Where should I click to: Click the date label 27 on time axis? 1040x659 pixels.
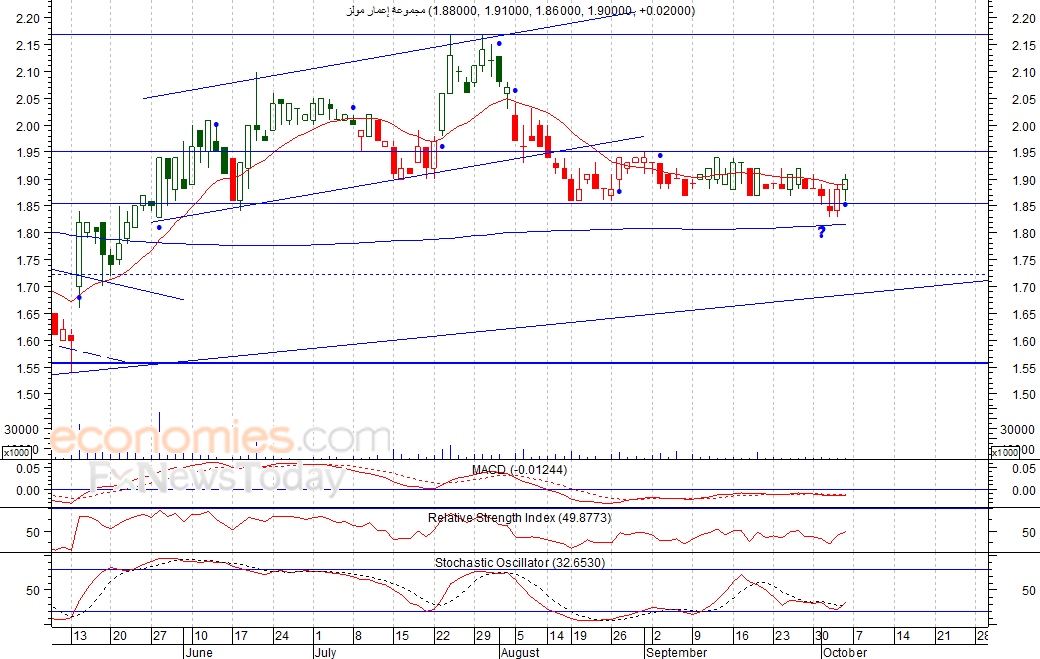(160, 636)
